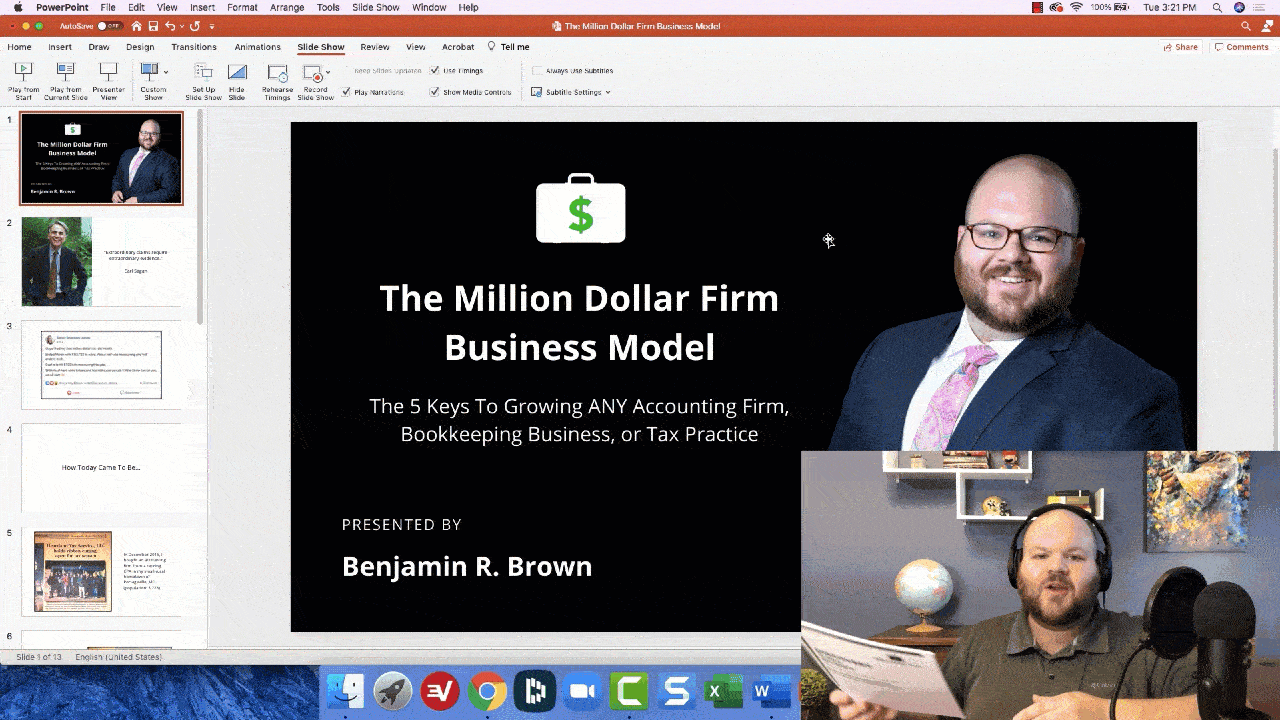Select slide 2 Carl Sagan thumbnail
This screenshot has height=720, width=1280.
(102, 262)
